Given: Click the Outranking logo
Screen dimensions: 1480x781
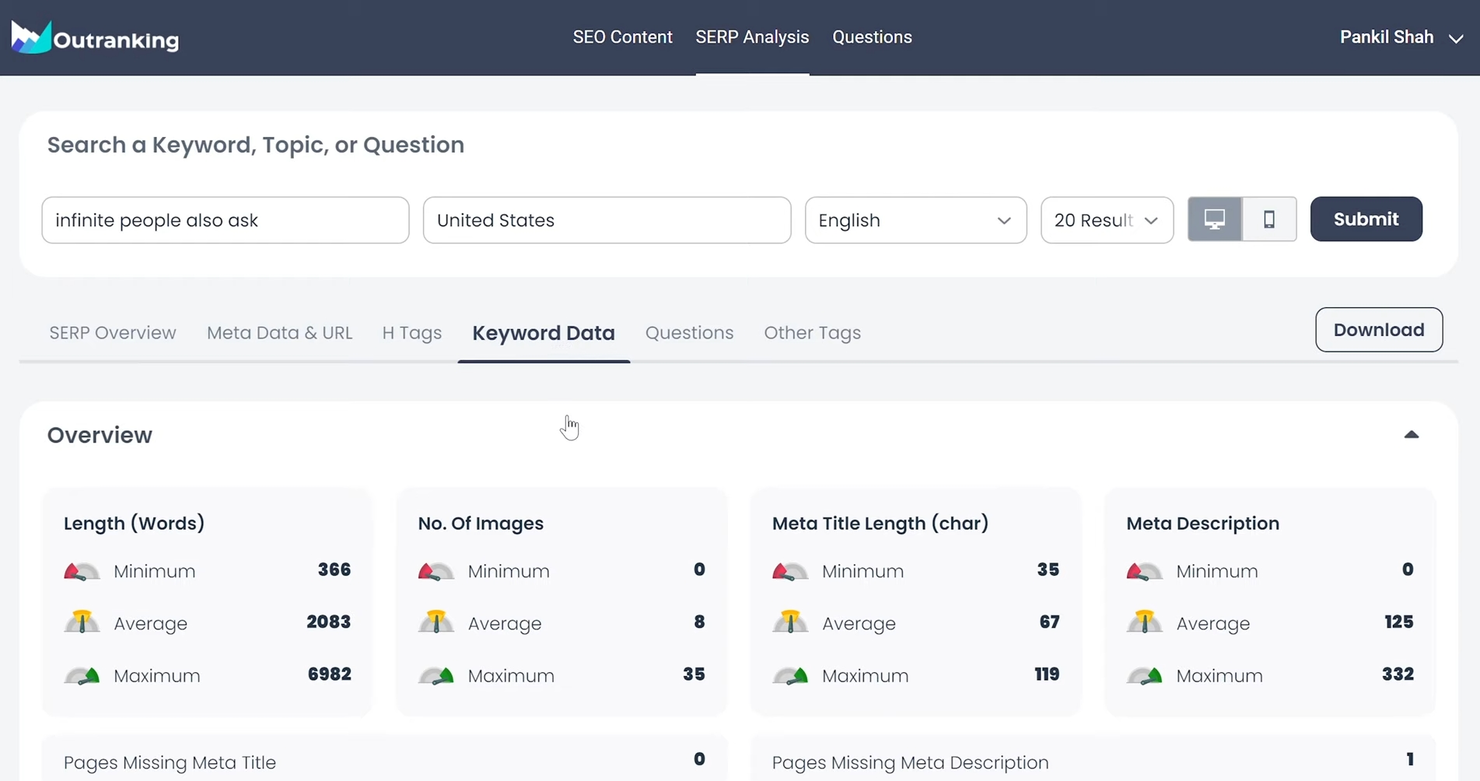Looking at the screenshot, I should pyautogui.click(x=95, y=36).
